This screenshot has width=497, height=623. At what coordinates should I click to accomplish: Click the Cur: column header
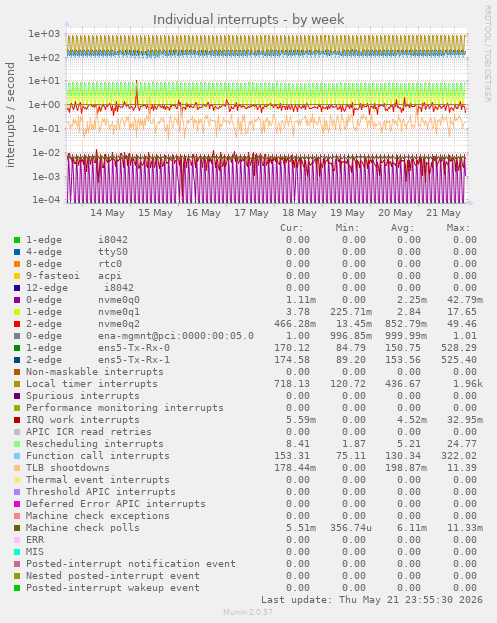(x=292, y=228)
